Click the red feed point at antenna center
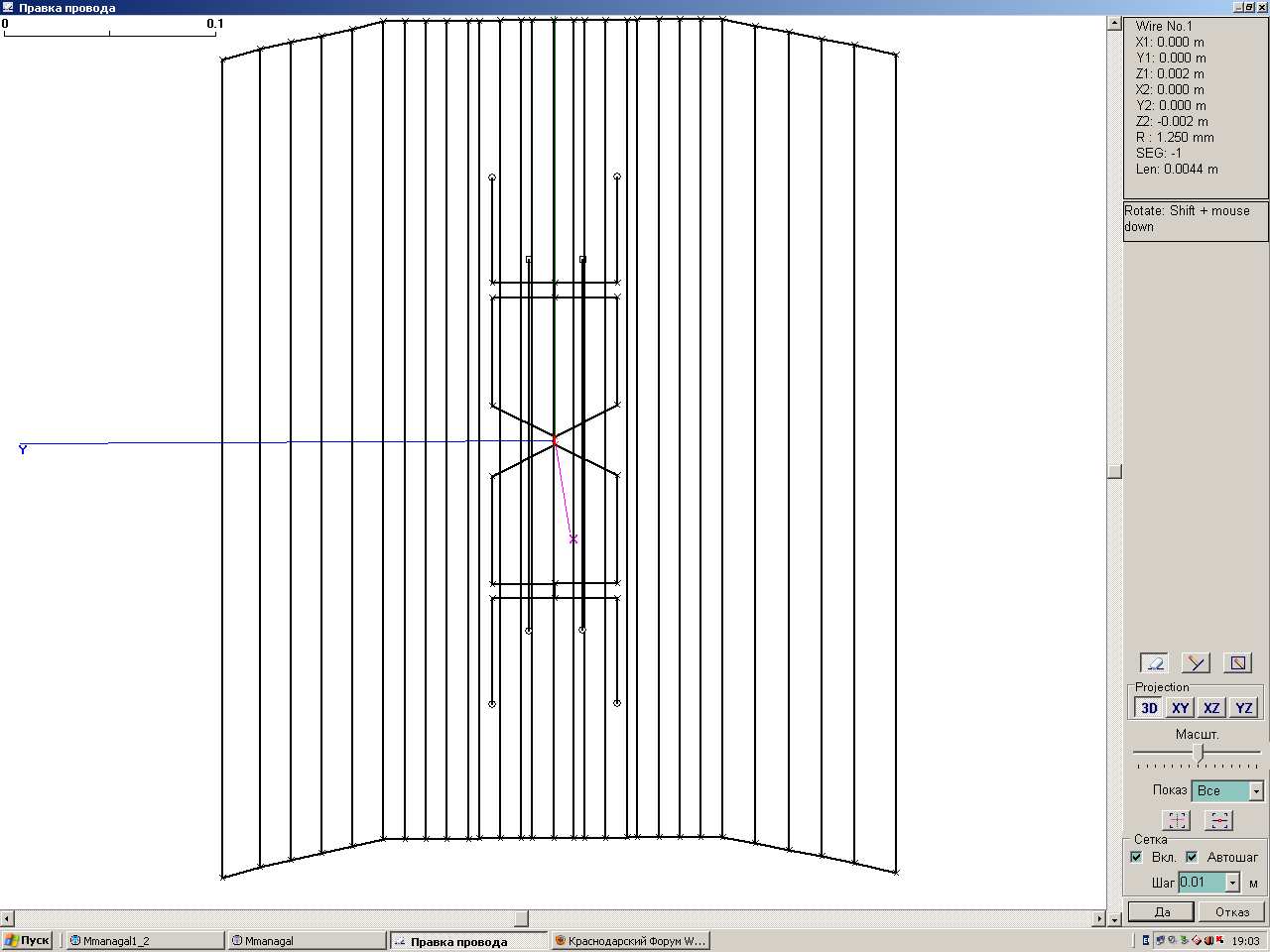This screenshot has width=1270, height=952. coord(555,438)
